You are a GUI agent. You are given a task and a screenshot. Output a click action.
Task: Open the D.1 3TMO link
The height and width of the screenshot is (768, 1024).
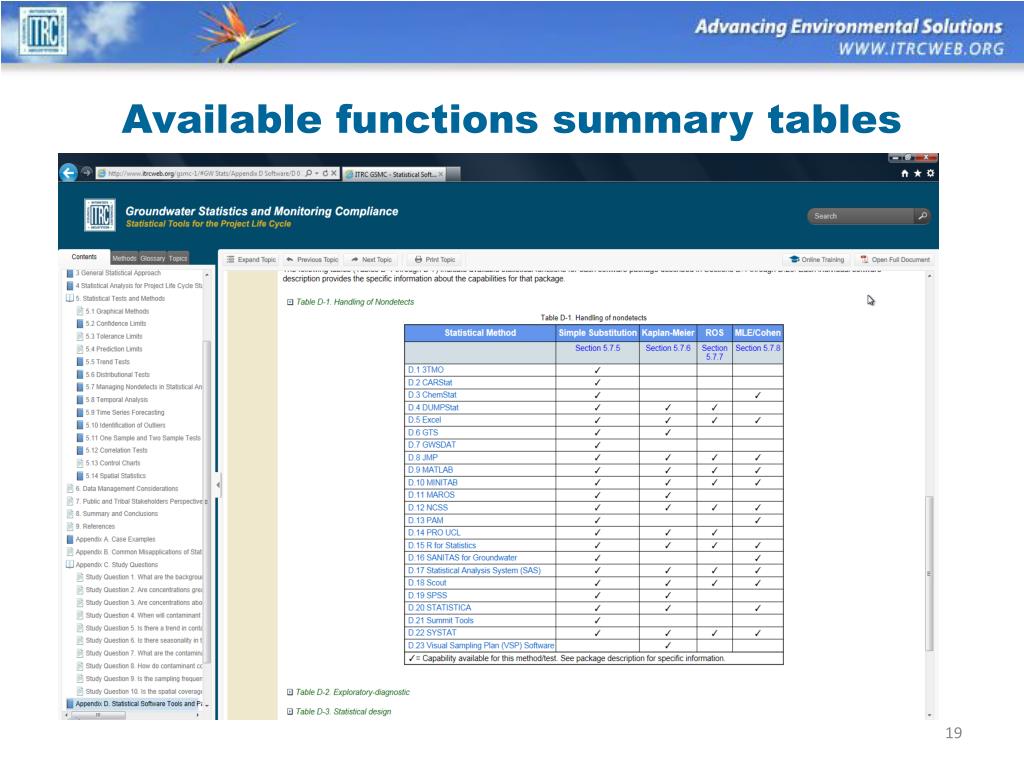(x=426, y=370)
